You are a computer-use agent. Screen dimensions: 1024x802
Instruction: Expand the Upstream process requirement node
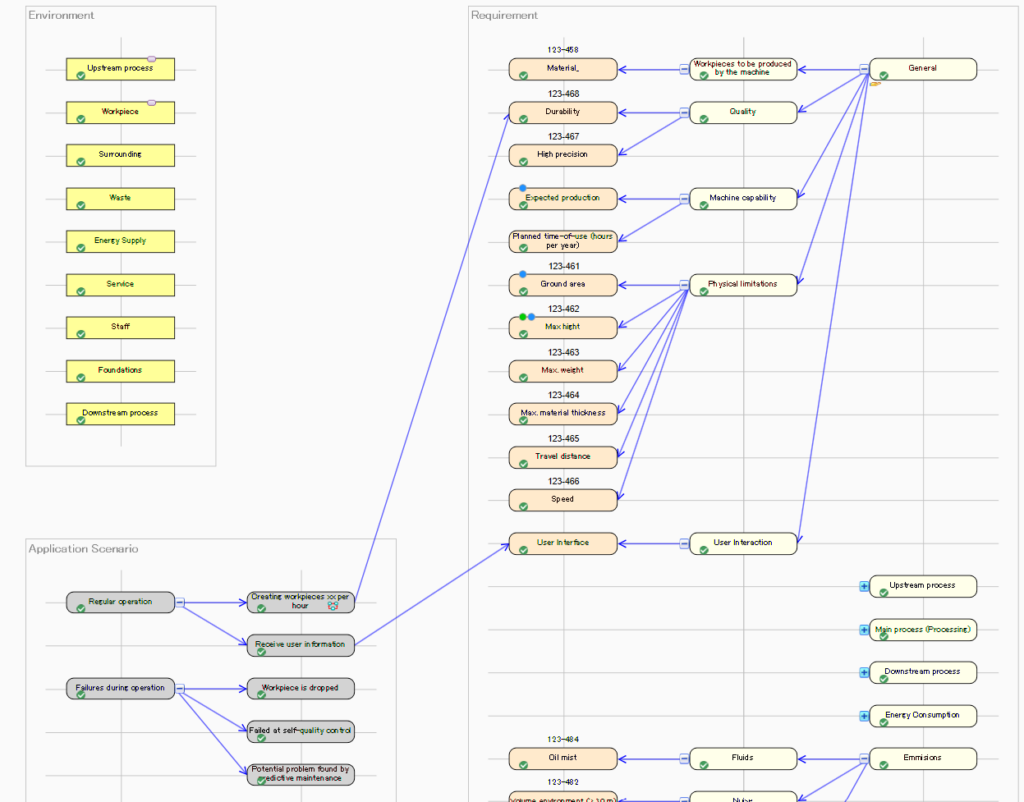click(x=864, y=586)
